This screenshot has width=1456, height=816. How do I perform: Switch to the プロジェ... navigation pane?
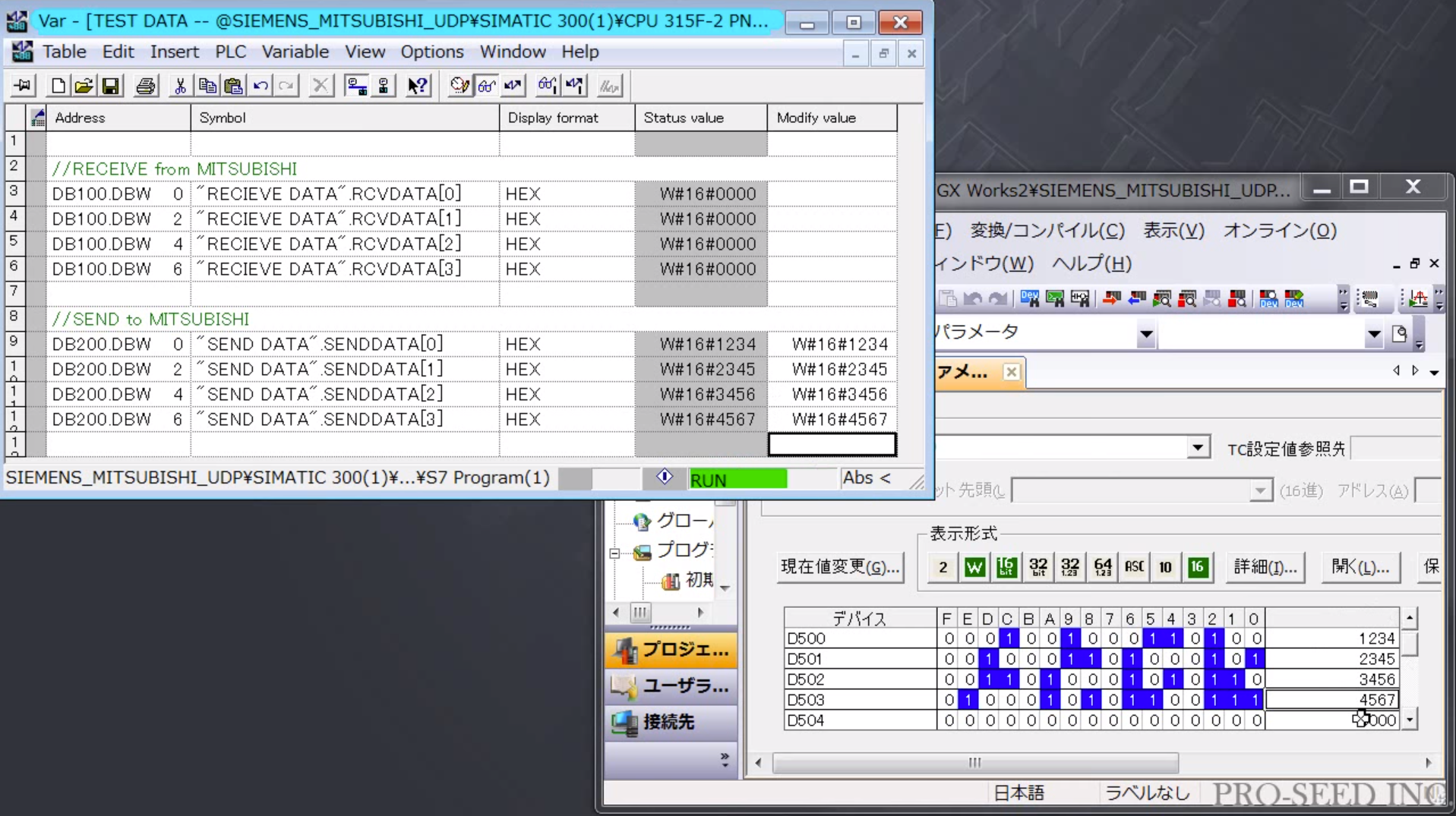click(x=671, y=650)
